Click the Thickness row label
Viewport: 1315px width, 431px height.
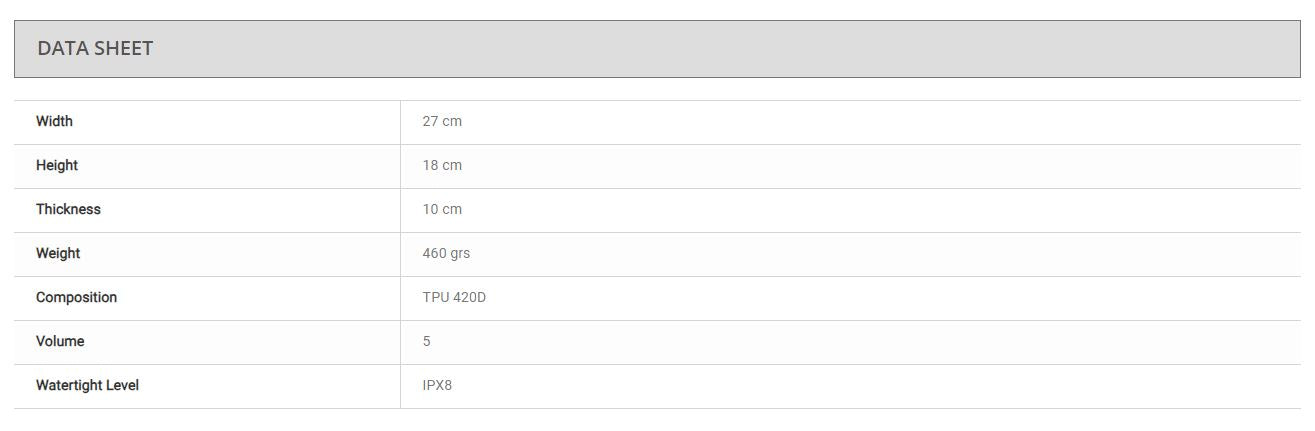click(68, 209)
